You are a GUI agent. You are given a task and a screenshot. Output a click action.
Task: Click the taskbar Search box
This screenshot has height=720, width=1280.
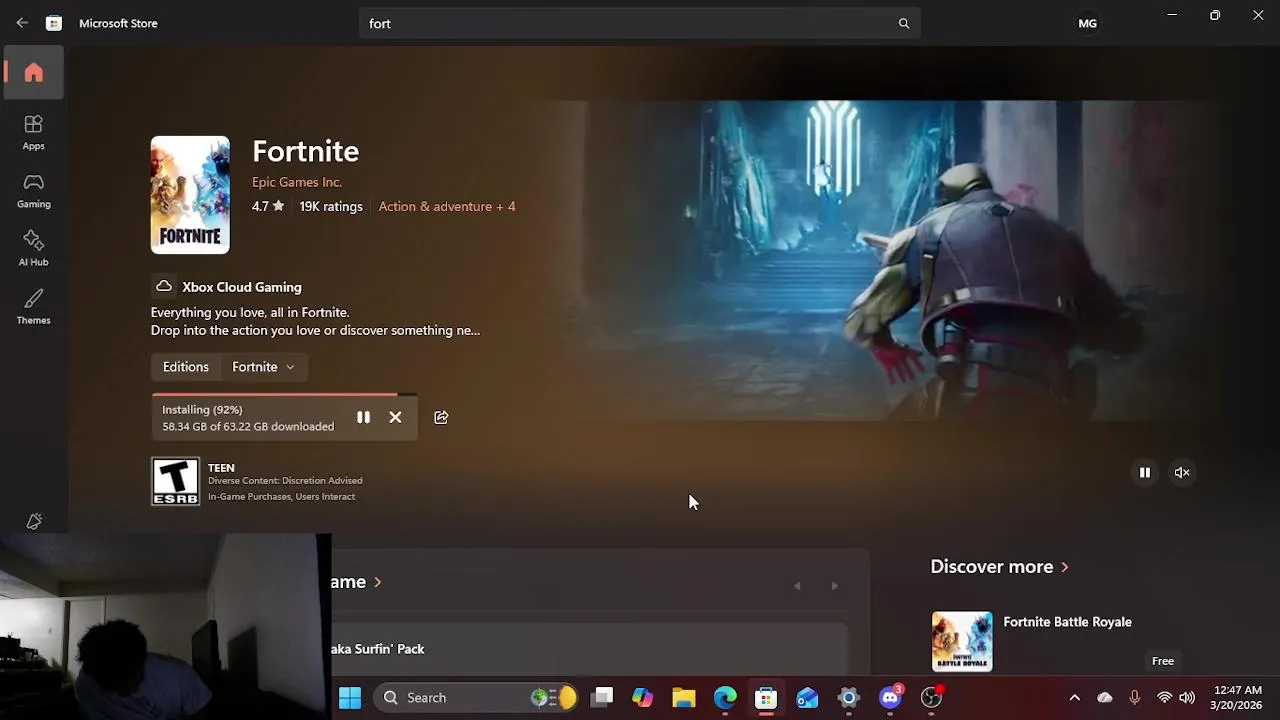pyautogui.click(x=475, y=697)
